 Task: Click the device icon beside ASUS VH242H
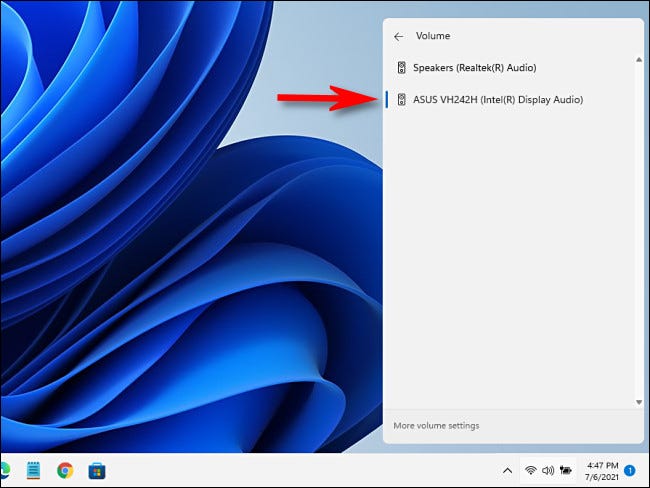(402, 100)
